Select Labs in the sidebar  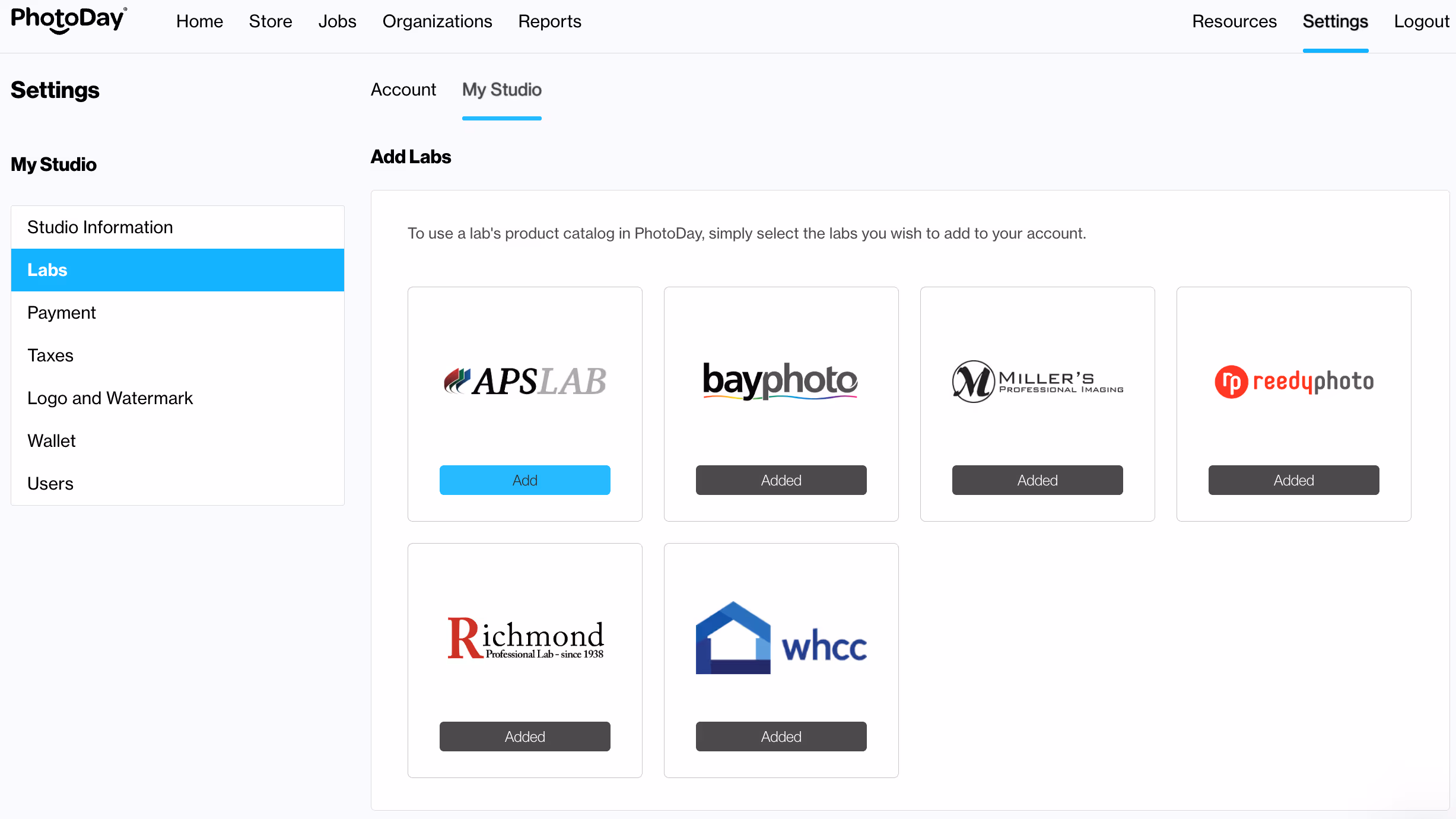coord(177,270)
